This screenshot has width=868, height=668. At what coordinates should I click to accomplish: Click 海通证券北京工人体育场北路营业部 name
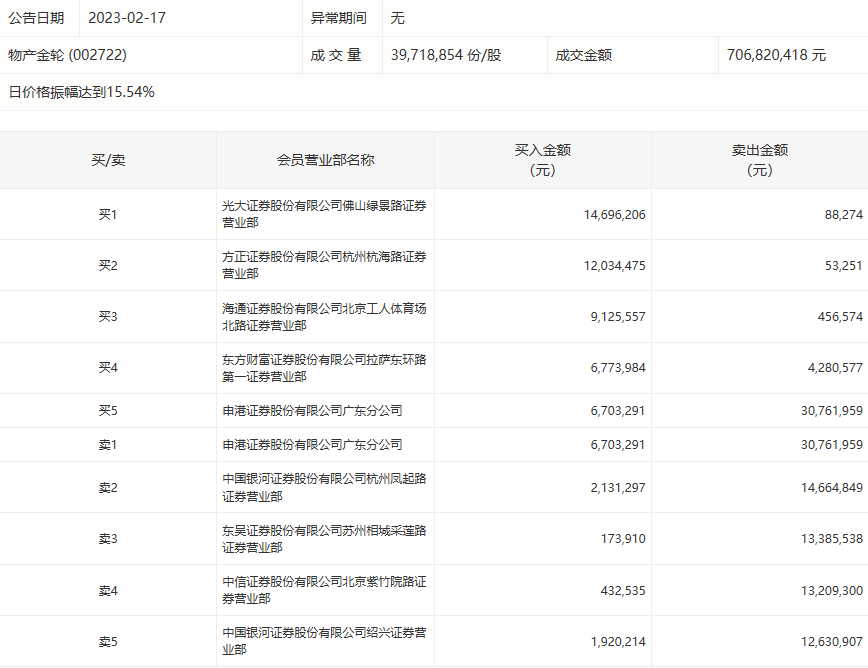coord(324,317)
